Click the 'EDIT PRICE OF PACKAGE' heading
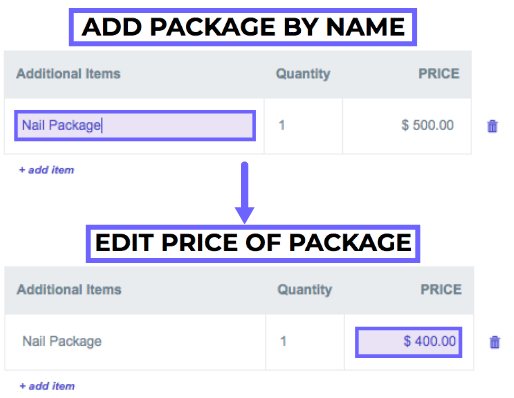The height and width of the screenshot is (398, 514). 253,243
